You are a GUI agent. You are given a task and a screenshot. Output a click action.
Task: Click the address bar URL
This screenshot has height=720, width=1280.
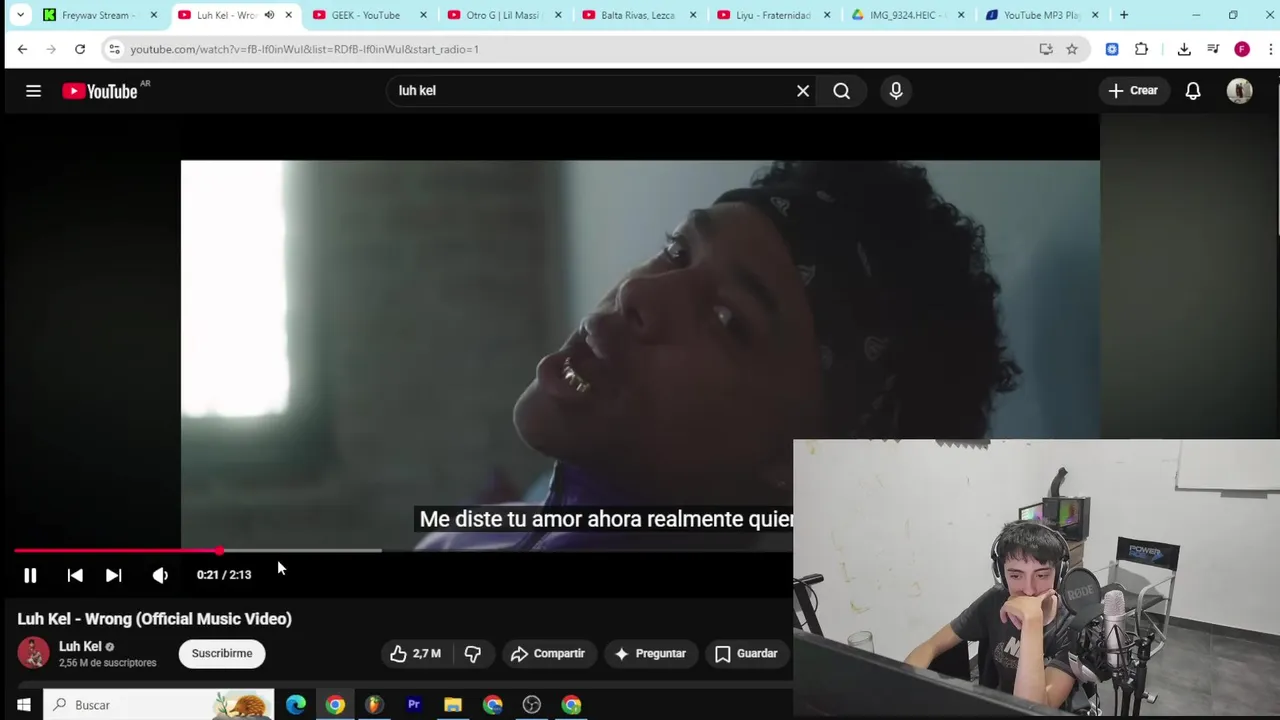[305, 49]
